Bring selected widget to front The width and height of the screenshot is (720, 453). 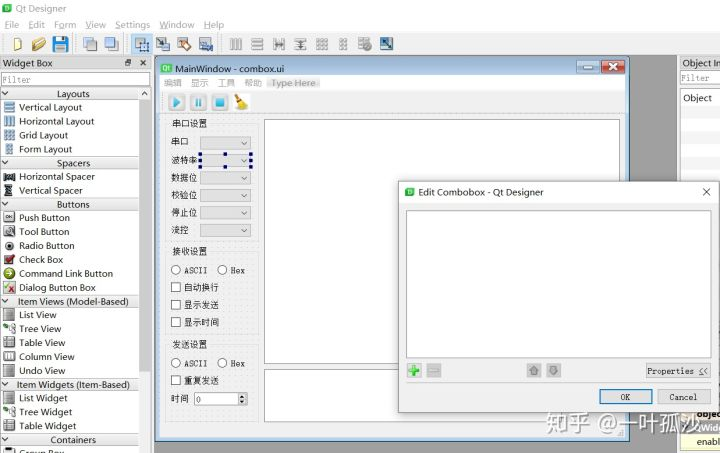111,44
